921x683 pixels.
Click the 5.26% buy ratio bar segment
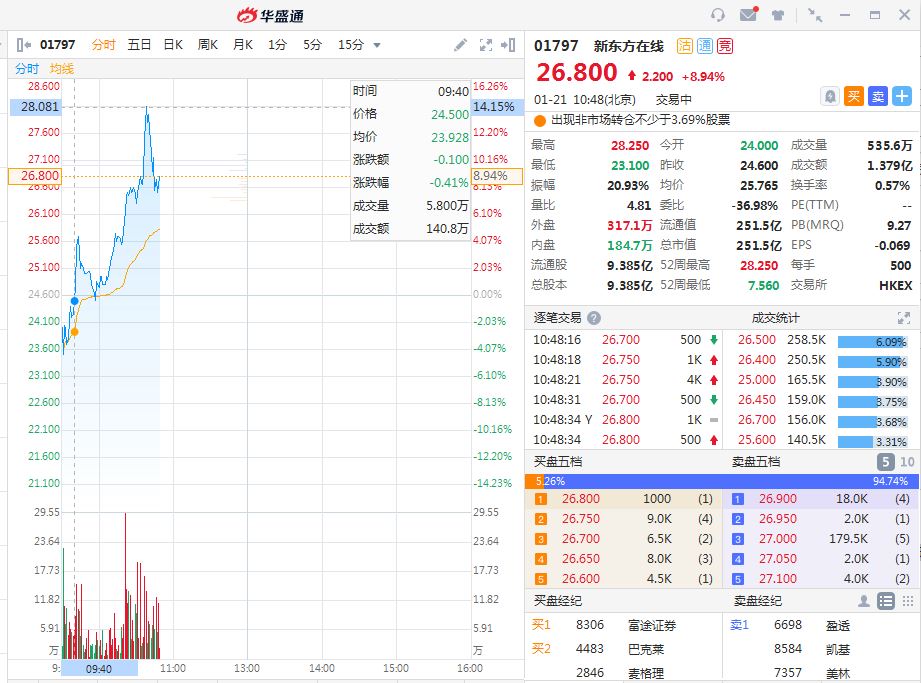click(x=535, y=481)
